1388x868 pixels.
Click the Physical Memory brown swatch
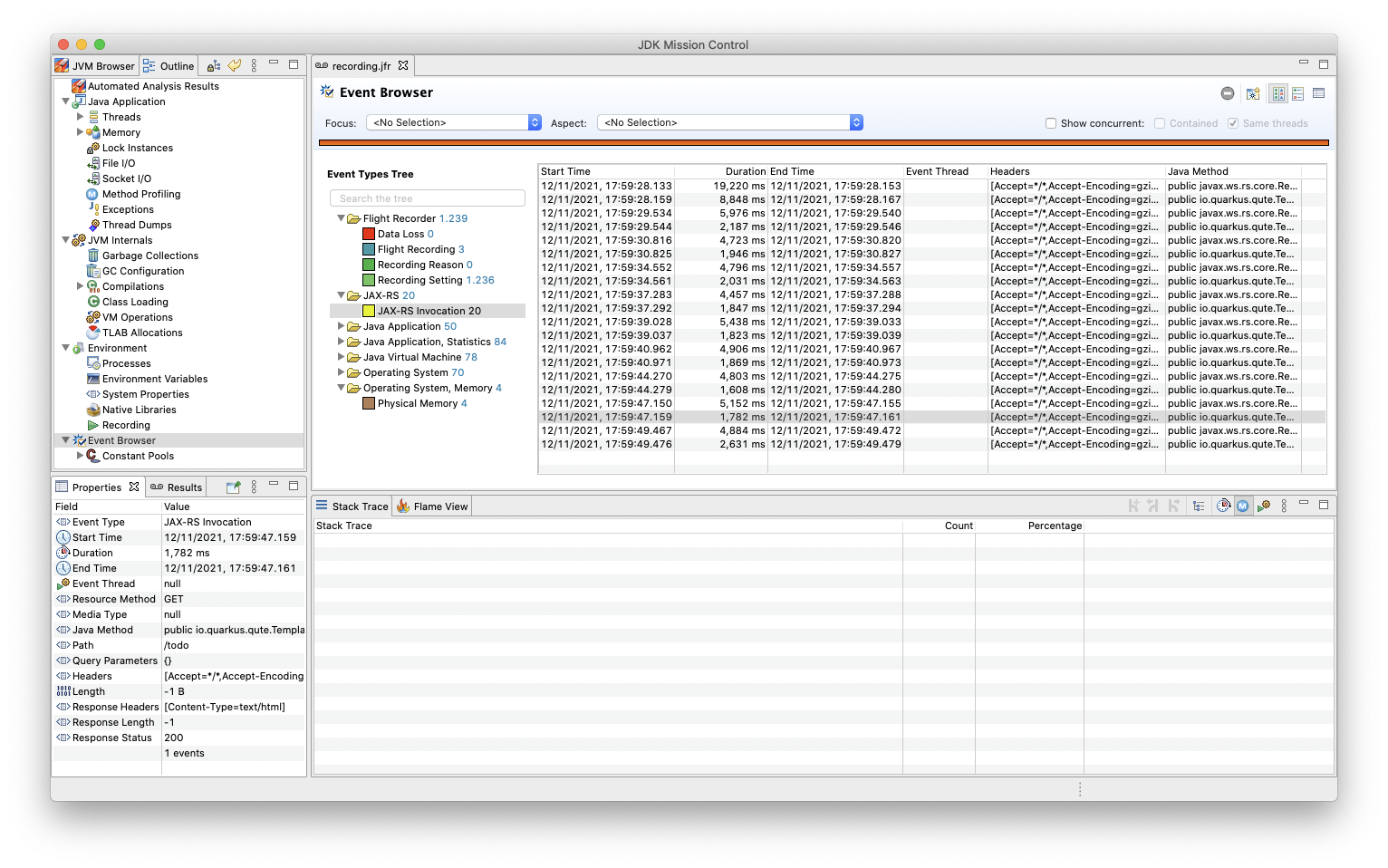coord(369,403)
